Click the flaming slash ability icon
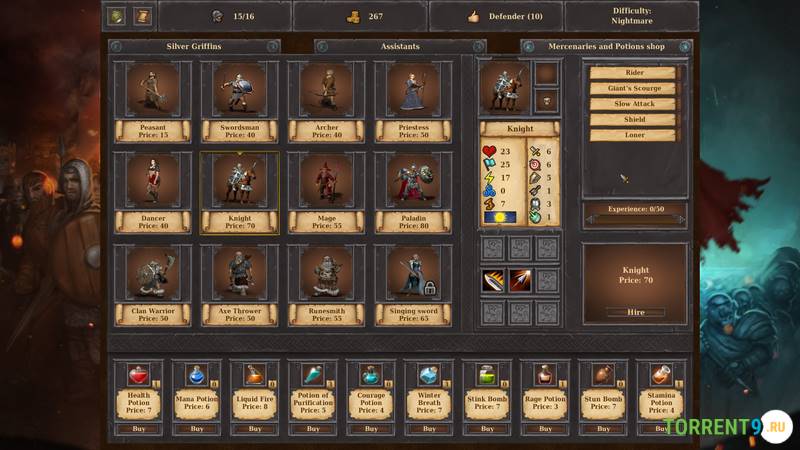The image size is (800, 450). pyautogui.click(x=494, y=281)
